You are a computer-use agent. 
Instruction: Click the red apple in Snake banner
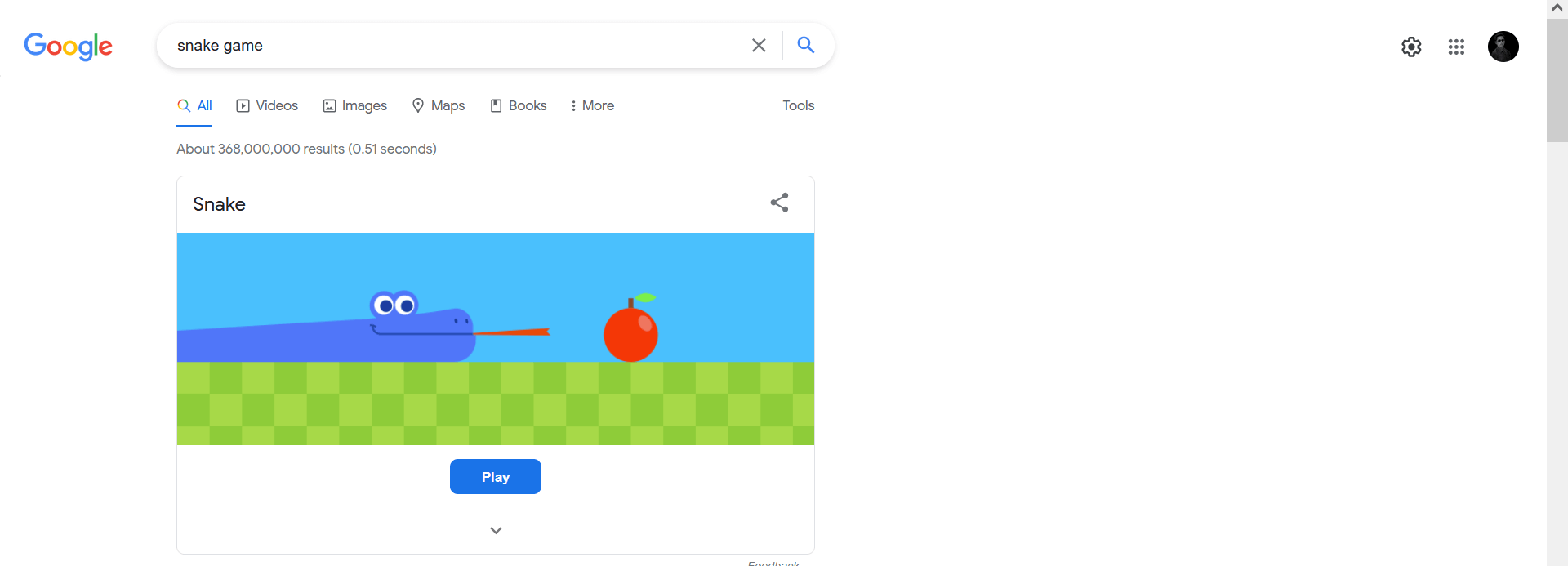tap(631, 328)
